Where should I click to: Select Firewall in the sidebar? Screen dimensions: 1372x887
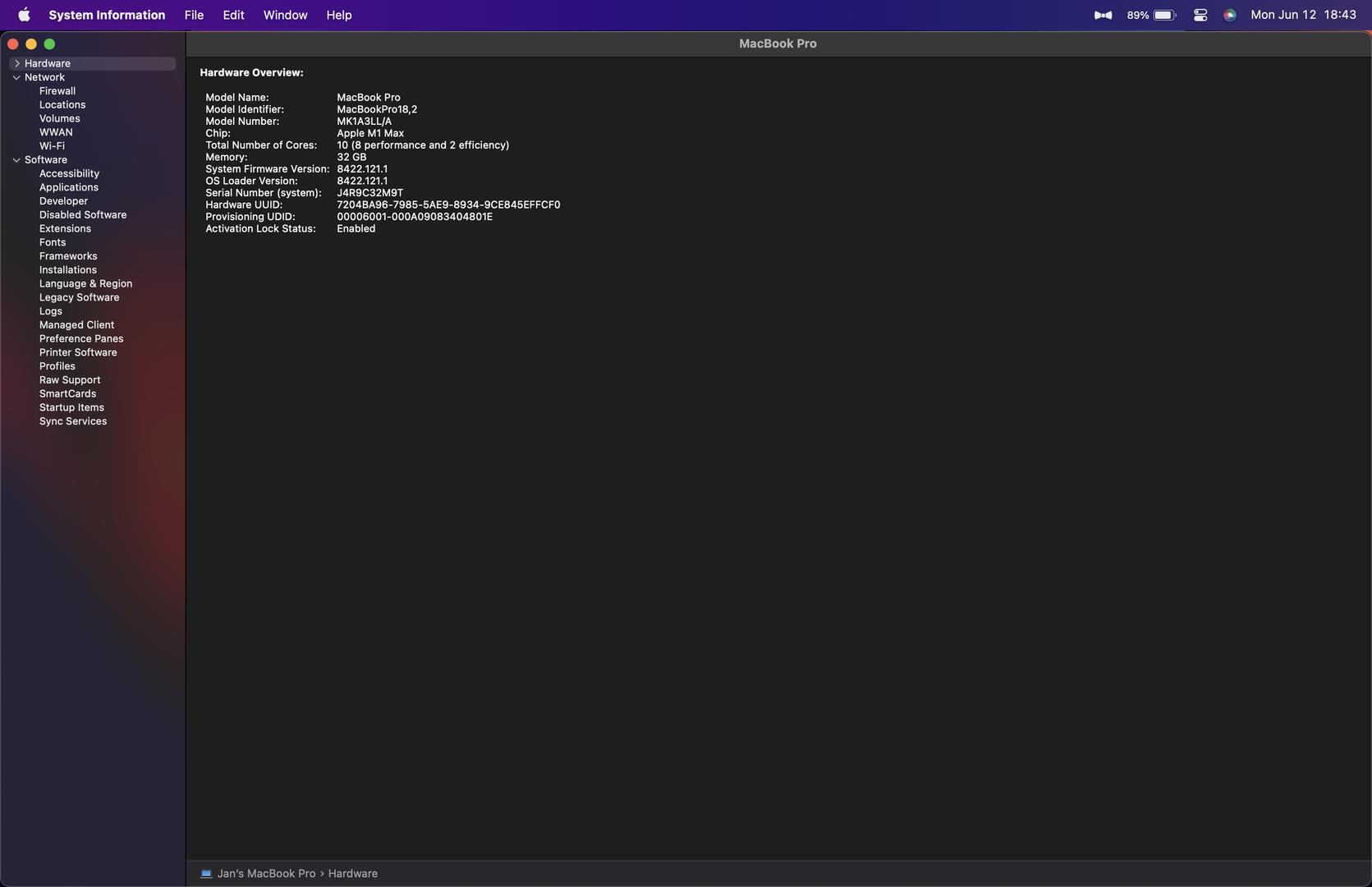57,91
